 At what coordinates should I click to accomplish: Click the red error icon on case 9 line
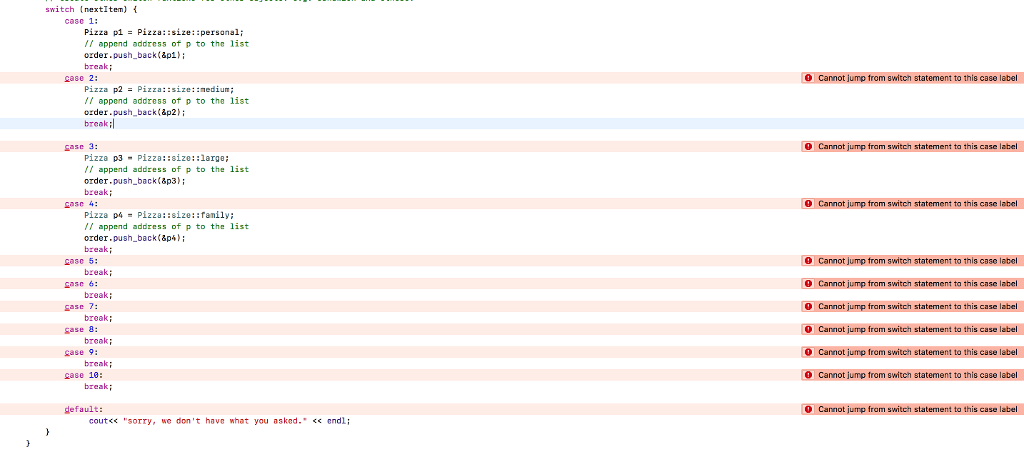click(x=808, y=352)
